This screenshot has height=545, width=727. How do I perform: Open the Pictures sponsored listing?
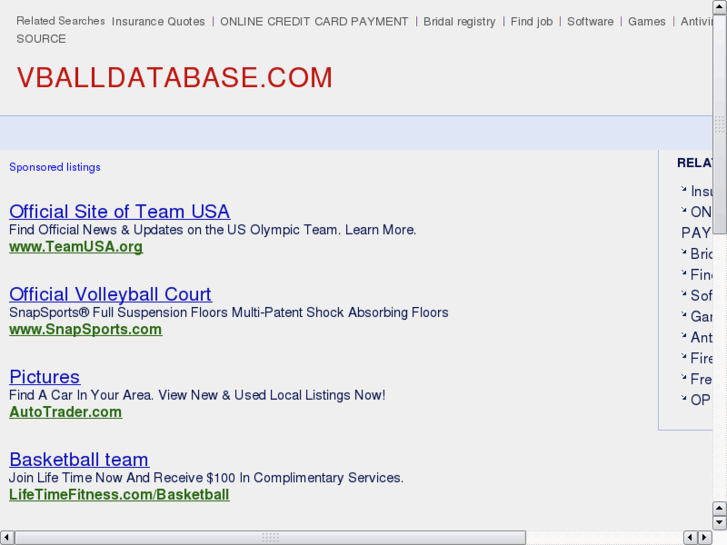[x=45, y=377]
